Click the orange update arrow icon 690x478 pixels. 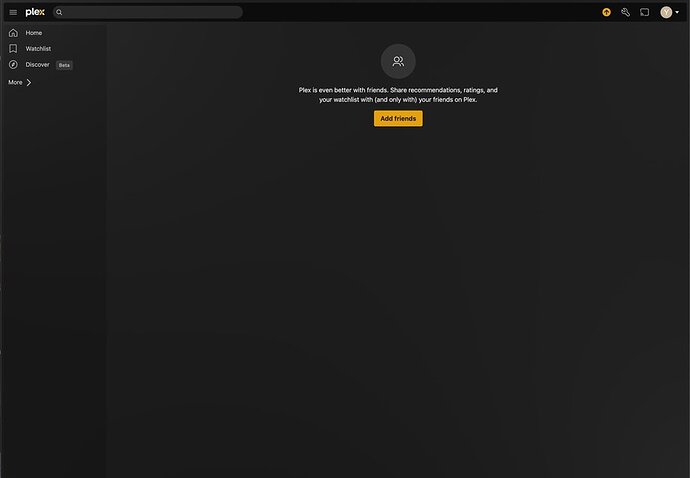(x=606, y=12)
